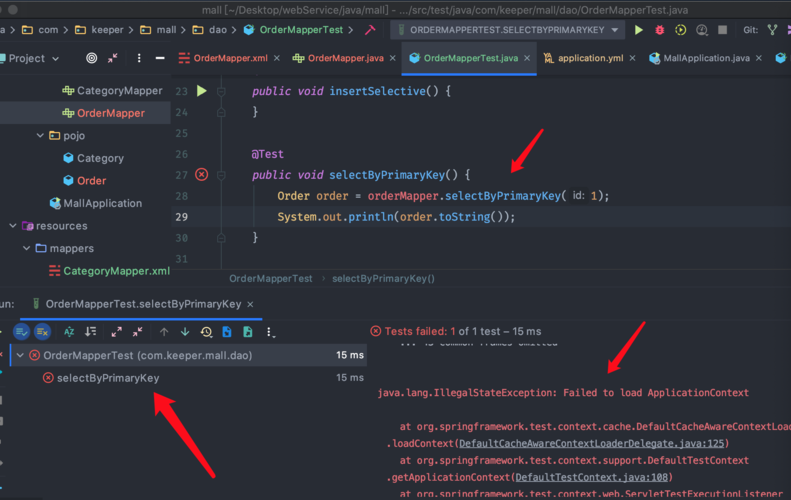Run insertSelective test from gutter
This screenshot has height=500, width=791.
(x=202, y=91)
